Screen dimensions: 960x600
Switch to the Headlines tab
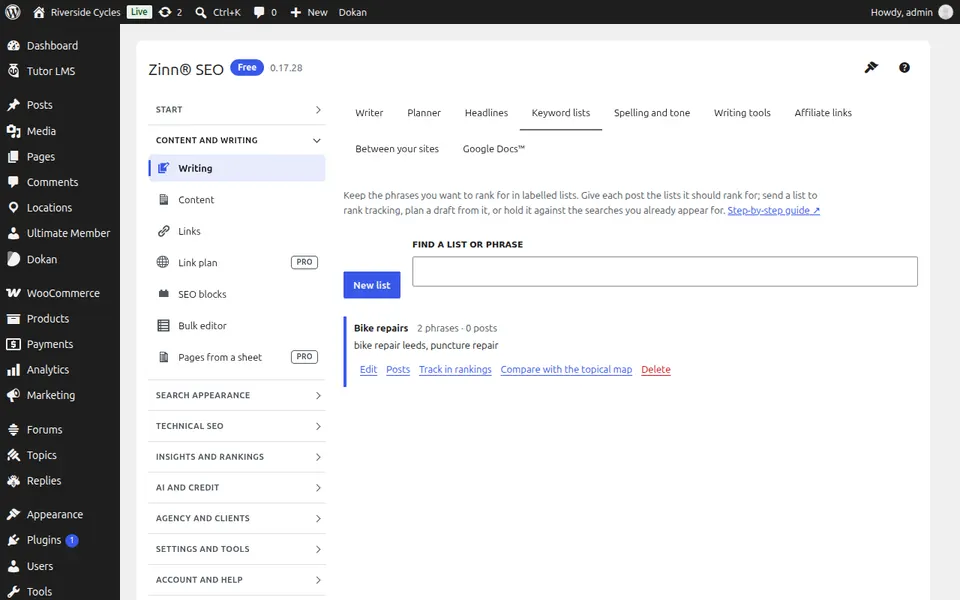486,113
